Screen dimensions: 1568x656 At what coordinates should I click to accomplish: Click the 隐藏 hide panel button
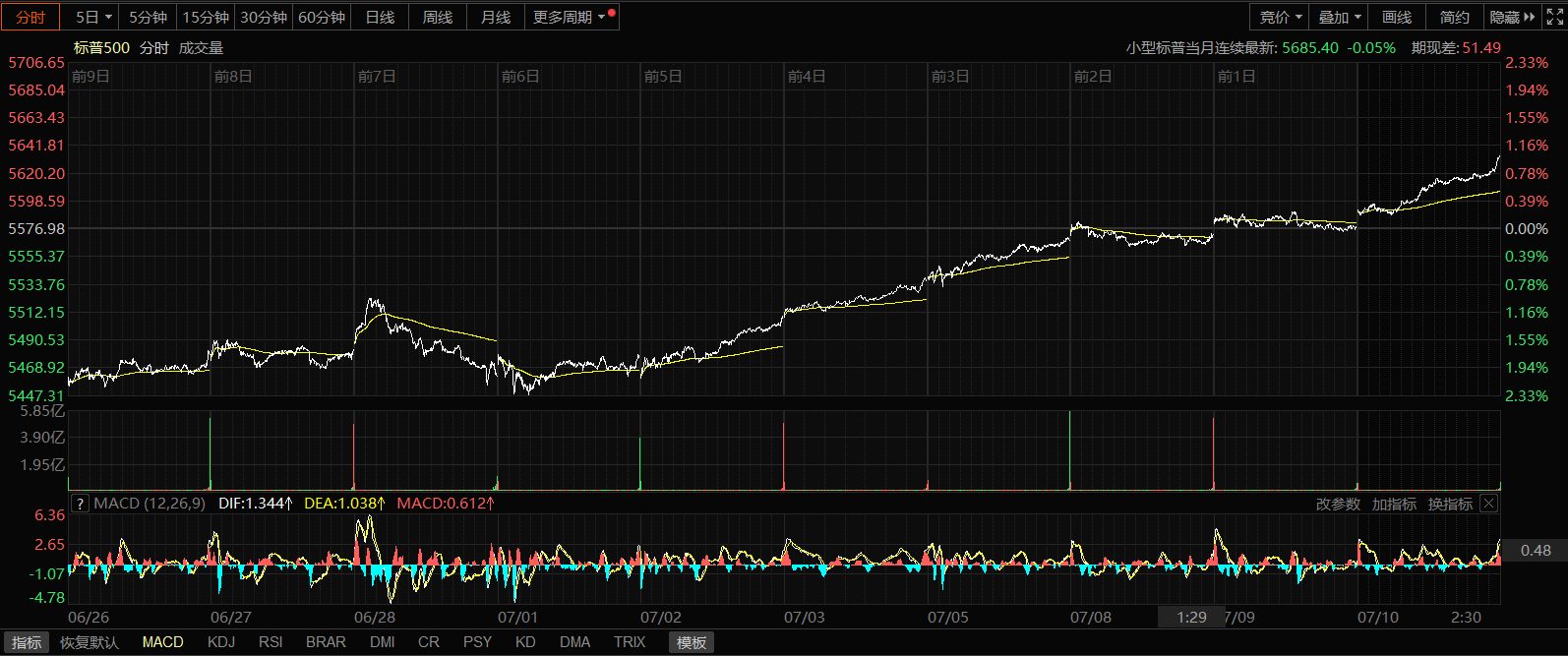(1512, 17)
